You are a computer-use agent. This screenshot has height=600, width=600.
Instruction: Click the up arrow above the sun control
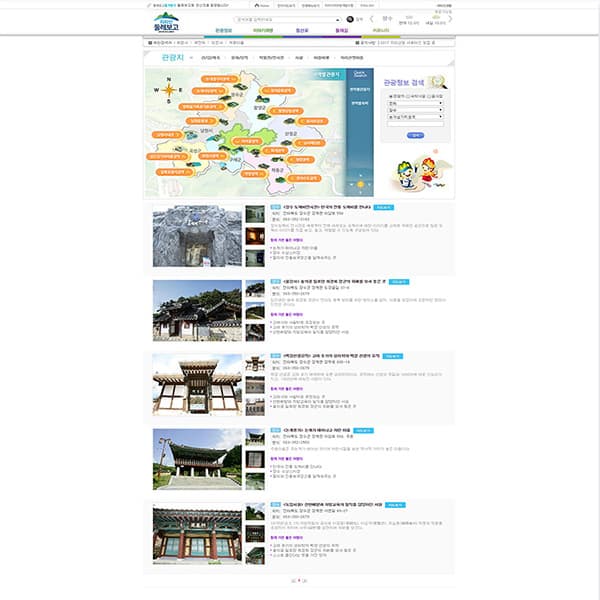(x=360, y=175)
